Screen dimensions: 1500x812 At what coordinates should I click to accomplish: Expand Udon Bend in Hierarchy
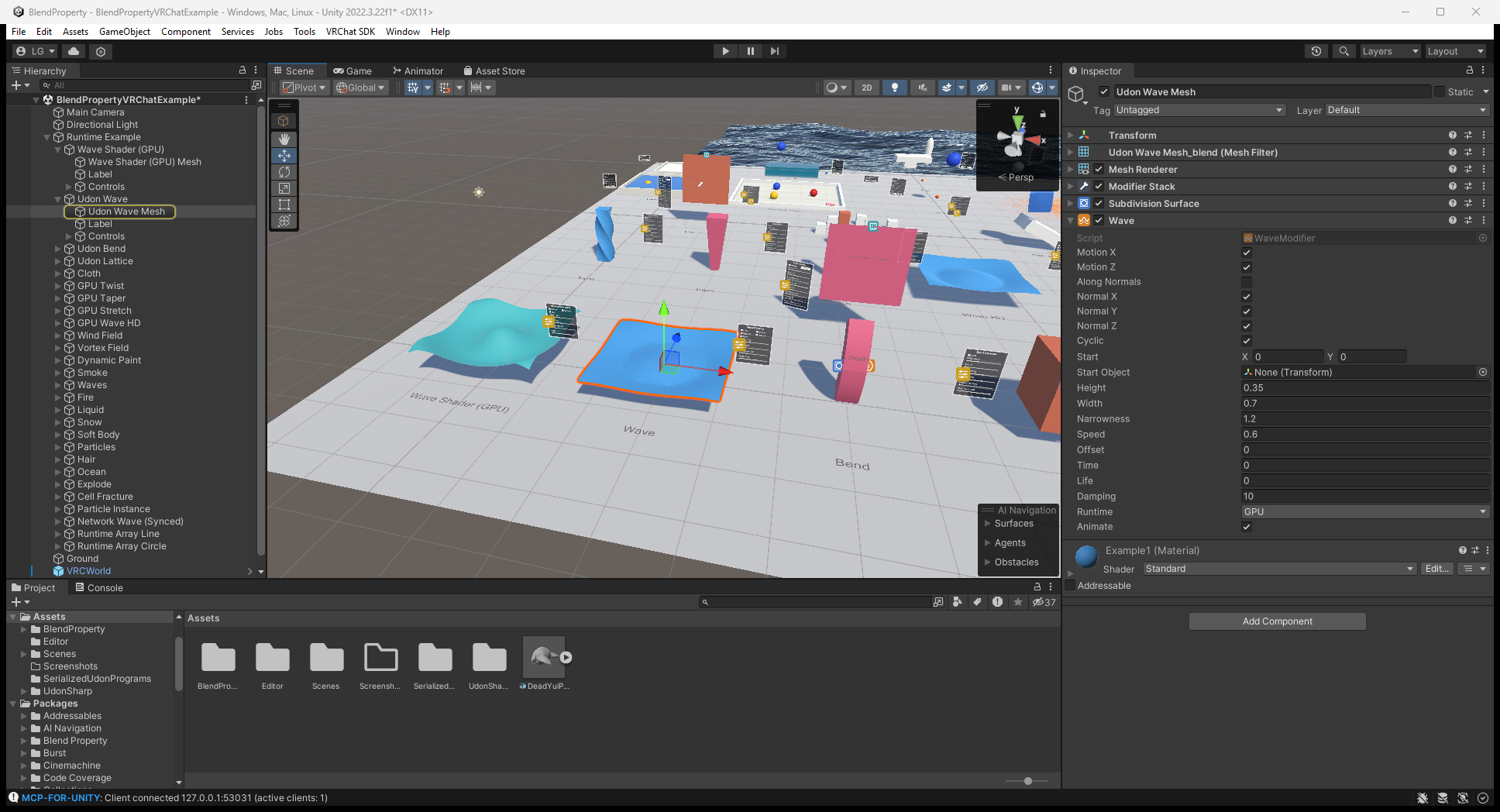point(58,249)
